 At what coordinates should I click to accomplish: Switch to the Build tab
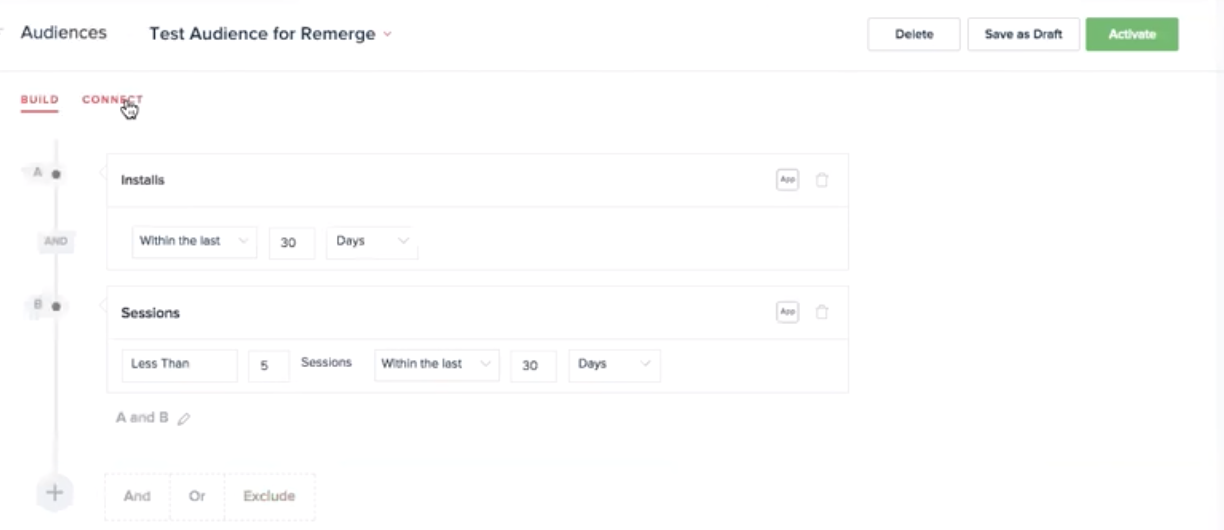tap(40, 100)
